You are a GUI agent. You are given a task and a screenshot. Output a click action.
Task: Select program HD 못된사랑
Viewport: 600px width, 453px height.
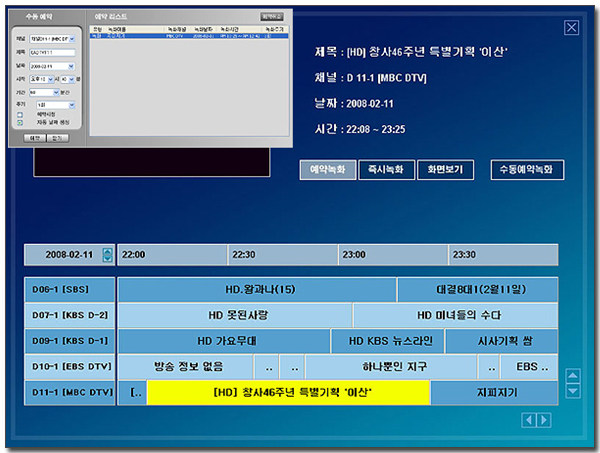coord(235,315)
